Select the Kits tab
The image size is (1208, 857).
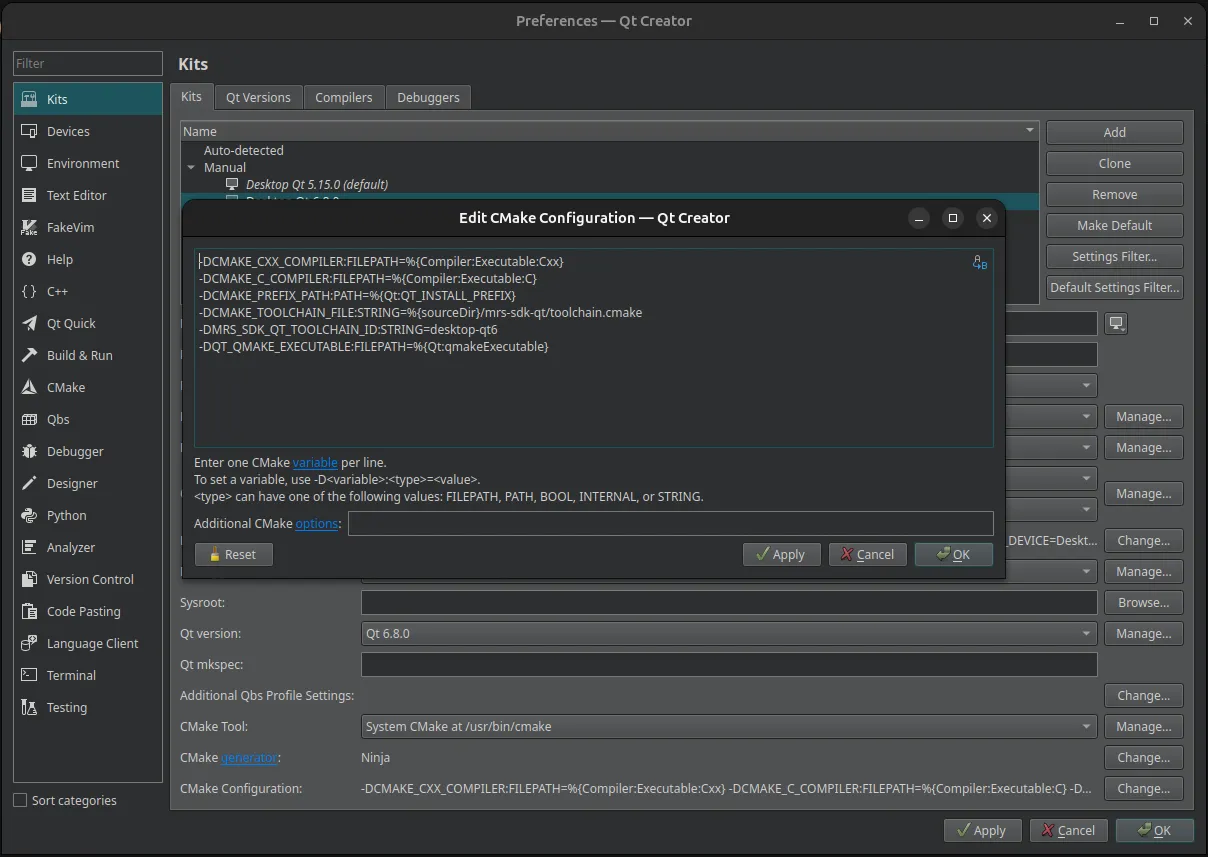point(191,96)
